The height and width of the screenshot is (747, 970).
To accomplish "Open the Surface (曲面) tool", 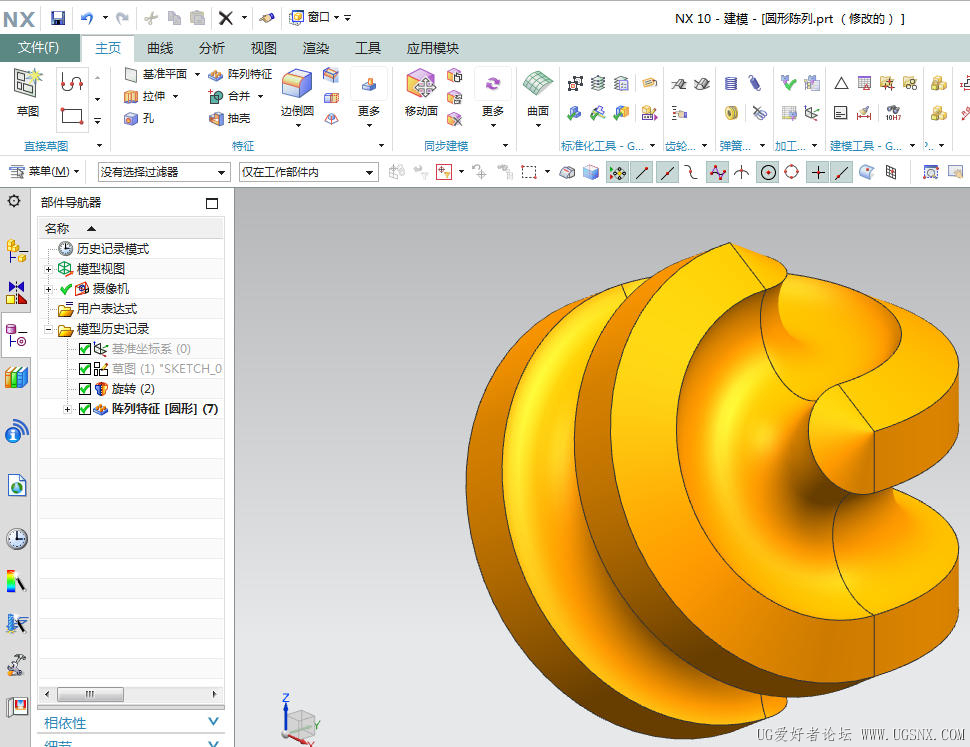I will coord(538,88).
